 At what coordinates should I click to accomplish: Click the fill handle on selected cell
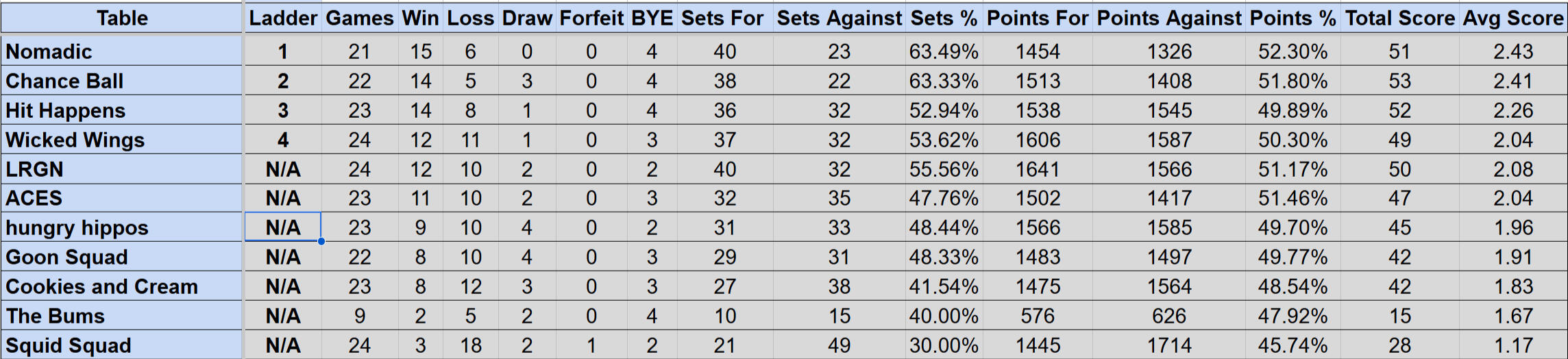click(321, 241)
